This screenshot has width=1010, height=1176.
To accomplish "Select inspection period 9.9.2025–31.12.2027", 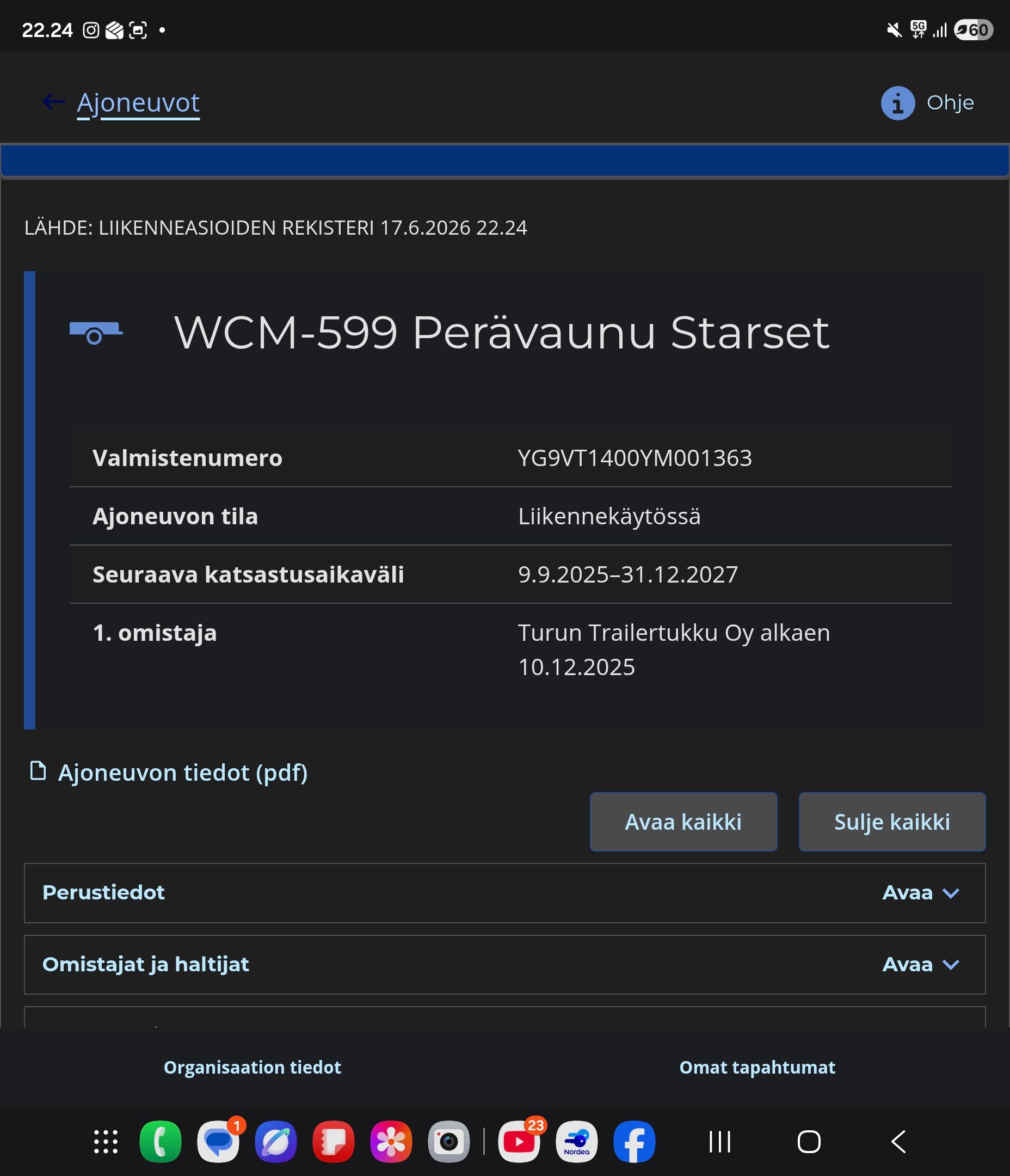I will [627, 574].
